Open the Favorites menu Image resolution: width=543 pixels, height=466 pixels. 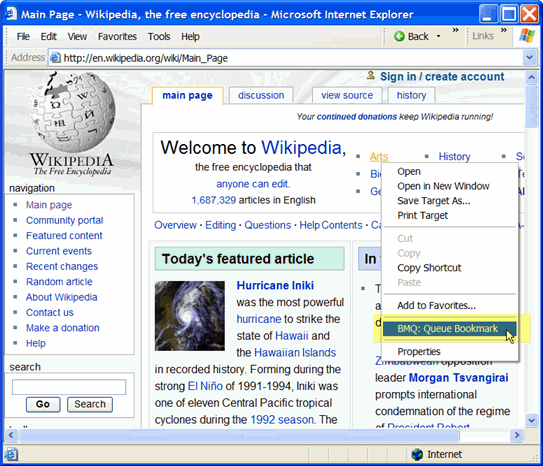[117, 36]
